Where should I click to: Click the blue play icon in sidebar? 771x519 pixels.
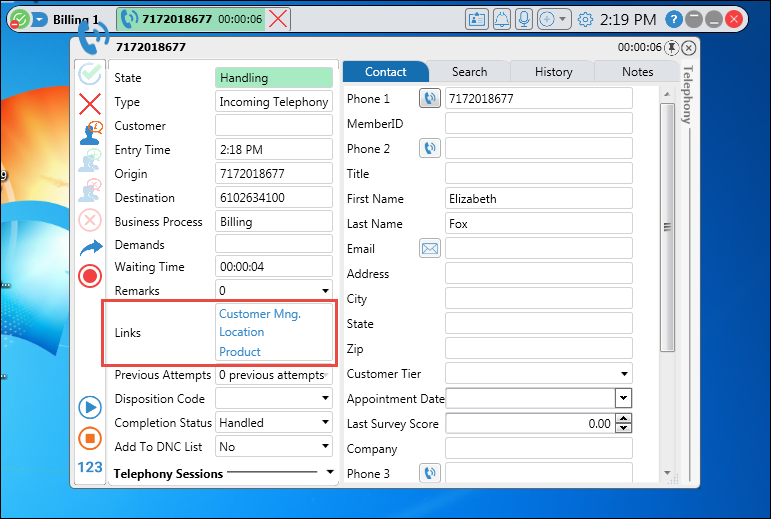pyautogui.click(x=90, y=407)
